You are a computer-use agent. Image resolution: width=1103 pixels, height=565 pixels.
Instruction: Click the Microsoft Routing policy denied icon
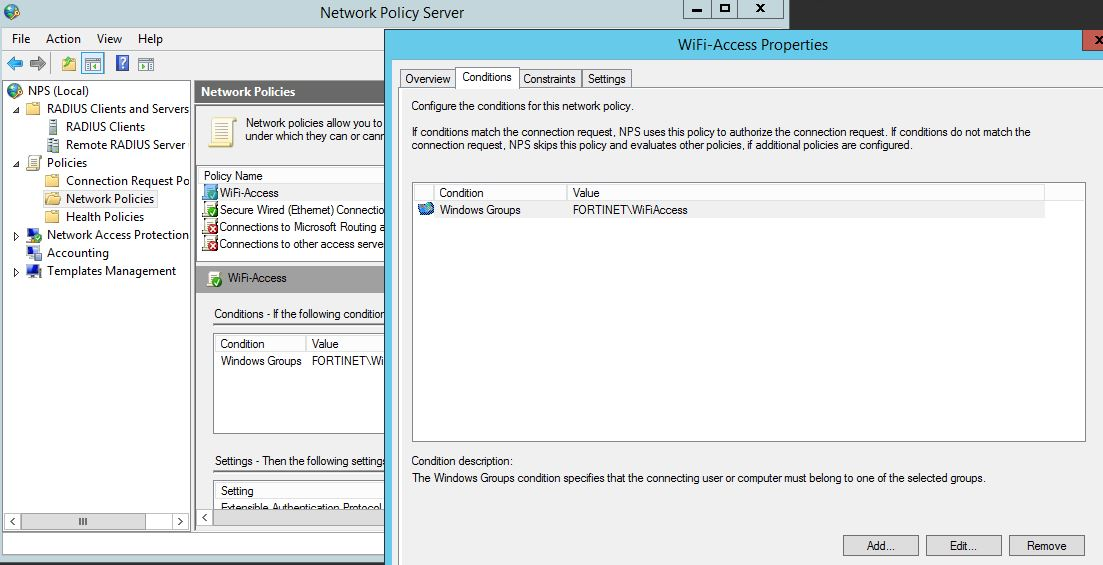(x=210, y=227)
